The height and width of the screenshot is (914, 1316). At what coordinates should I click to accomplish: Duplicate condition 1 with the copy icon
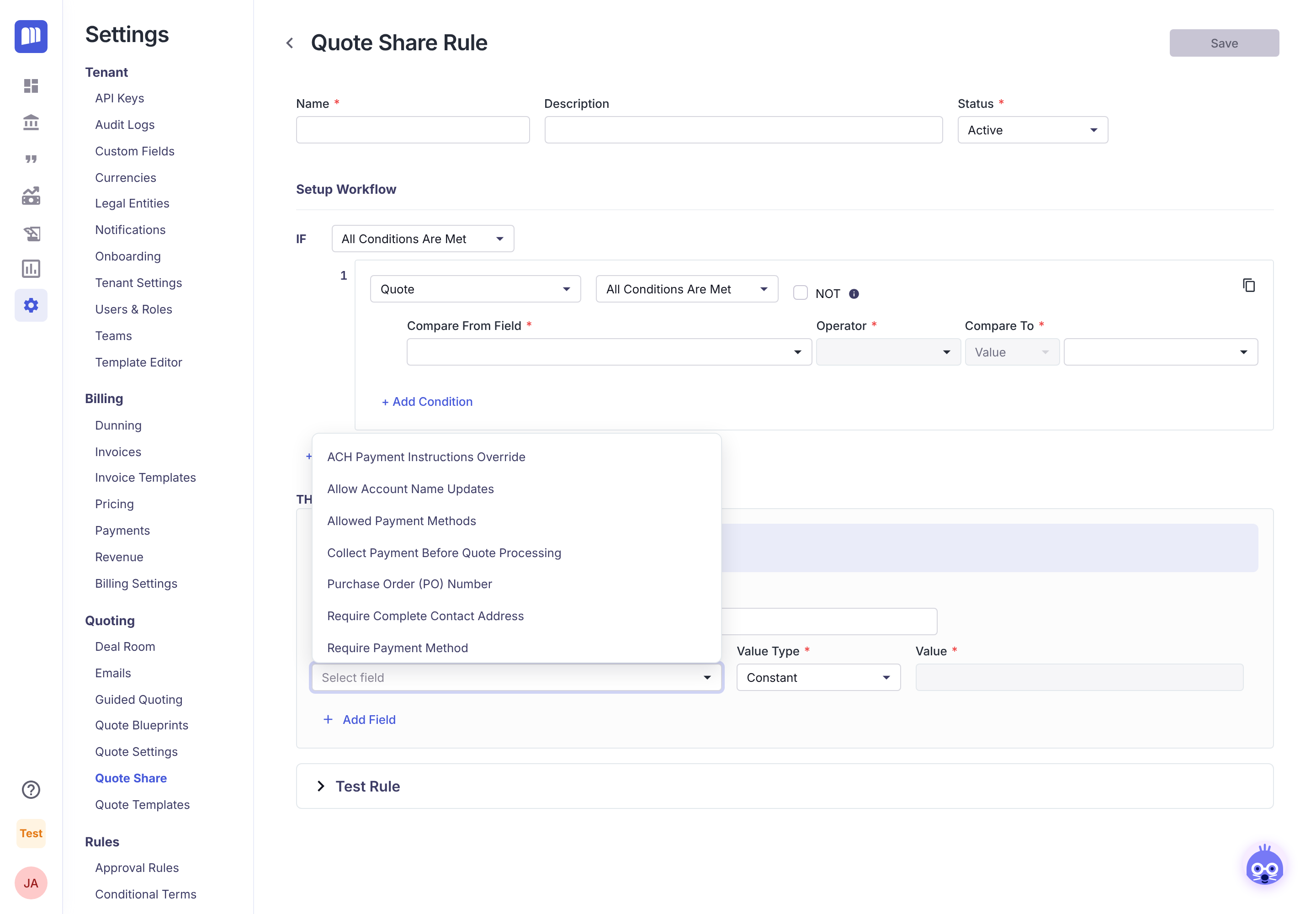[x=1249, y=285]
